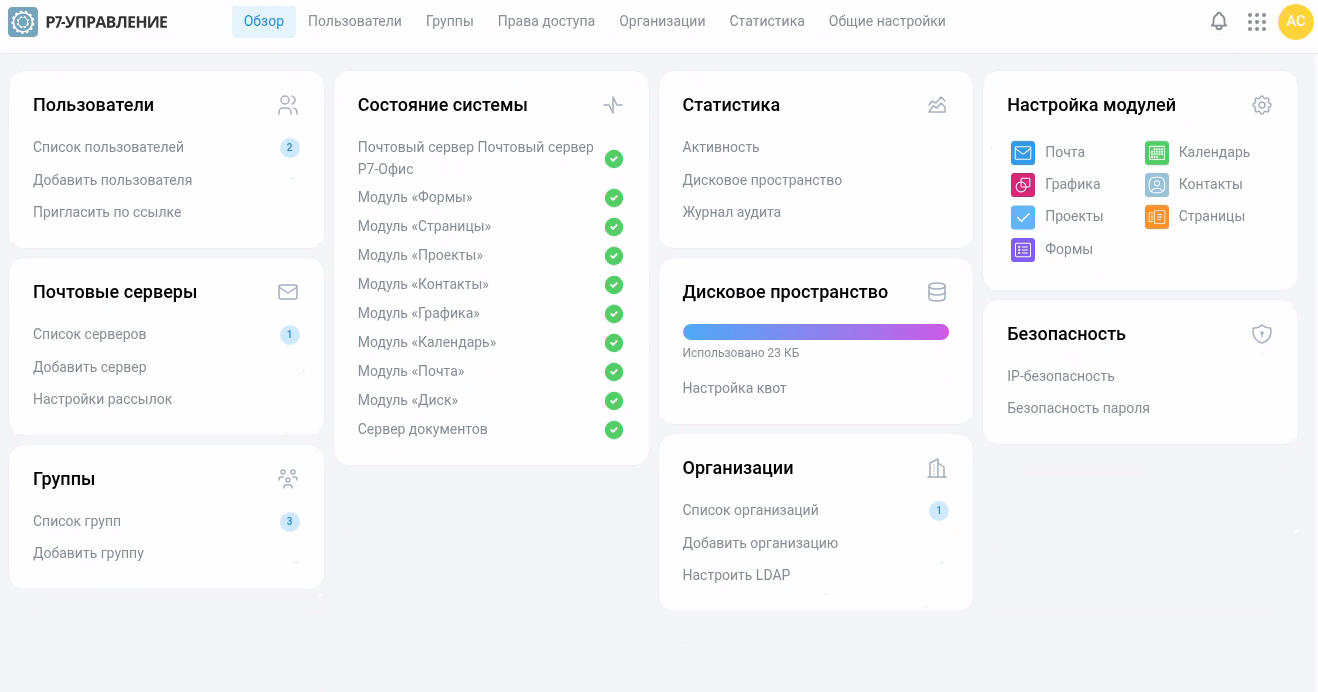The height and width of the screenshot is (692, 1318).
Task: Click the Список серверов count badge
Action: (290, 335)
